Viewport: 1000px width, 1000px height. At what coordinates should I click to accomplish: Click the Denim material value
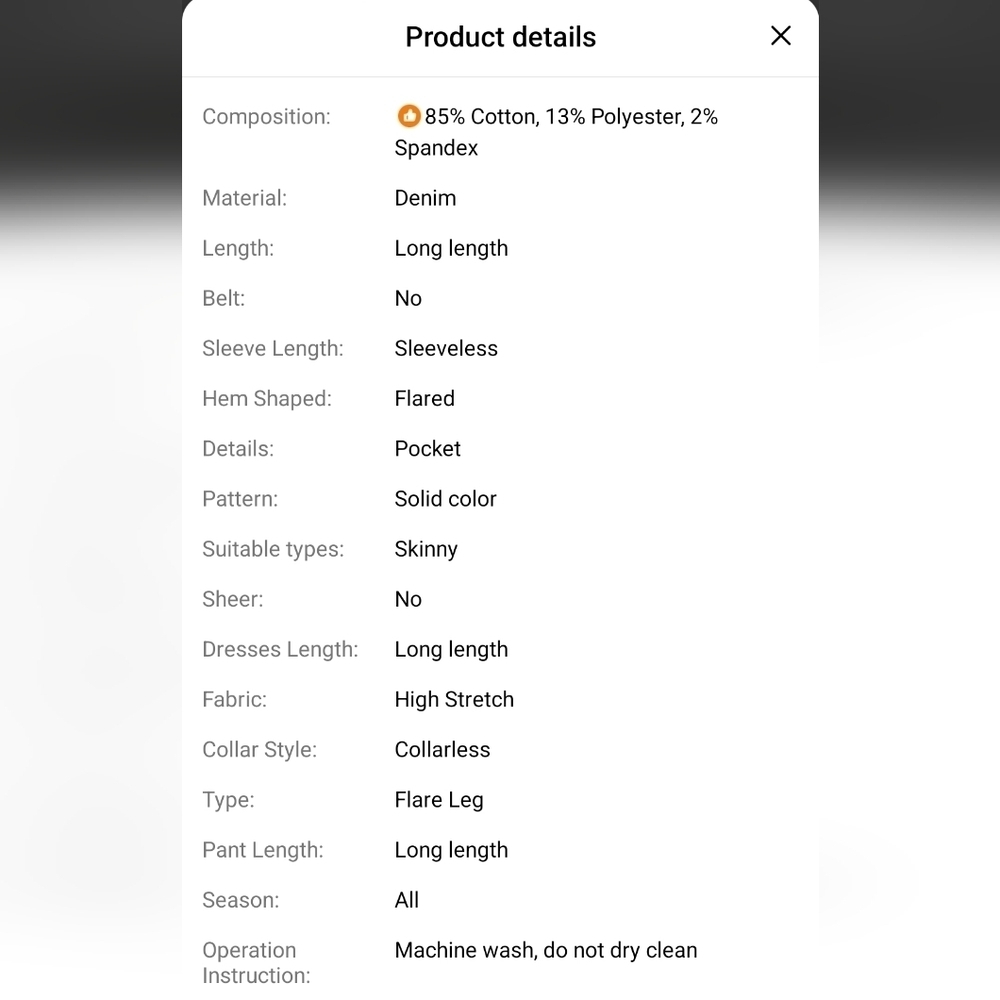(x=425, y=198)
